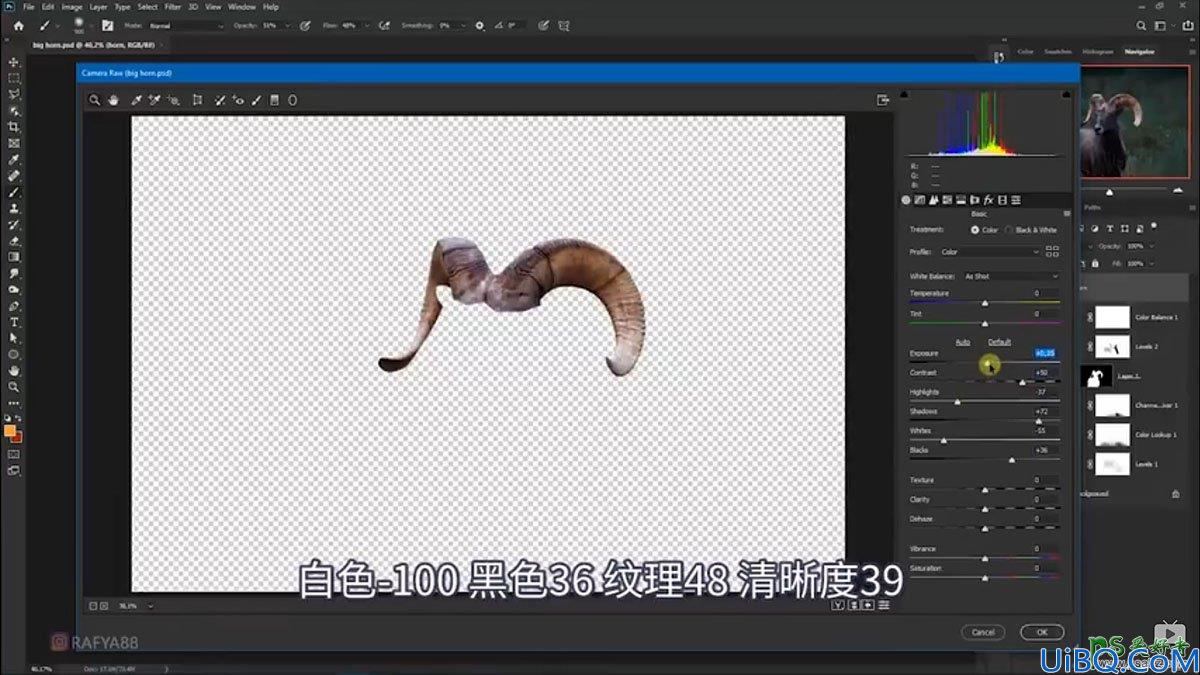Image resolution: width=1200 pixels, height=675 pixels.
Task: Open the Effects fx panel icon
Action: coord(988,200)
